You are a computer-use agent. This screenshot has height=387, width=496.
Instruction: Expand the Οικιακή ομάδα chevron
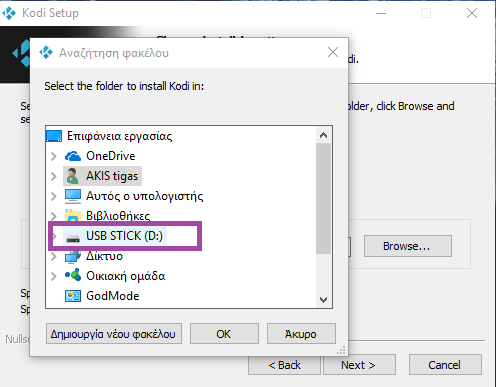coord(54,276)
